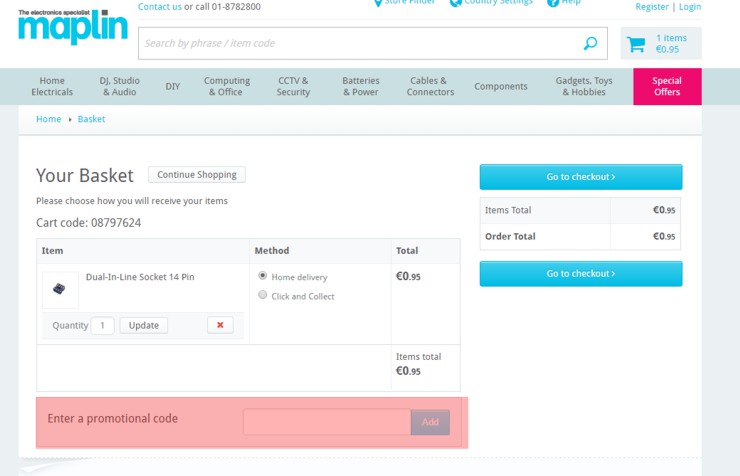This screenshot has height=476, width=740.
Task: Click the upper Go to checkout button
Action: point(581,177)
